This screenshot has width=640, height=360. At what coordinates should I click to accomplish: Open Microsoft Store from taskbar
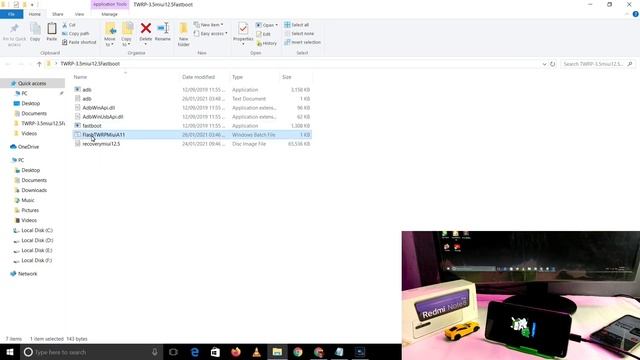[x=215, y=352]
